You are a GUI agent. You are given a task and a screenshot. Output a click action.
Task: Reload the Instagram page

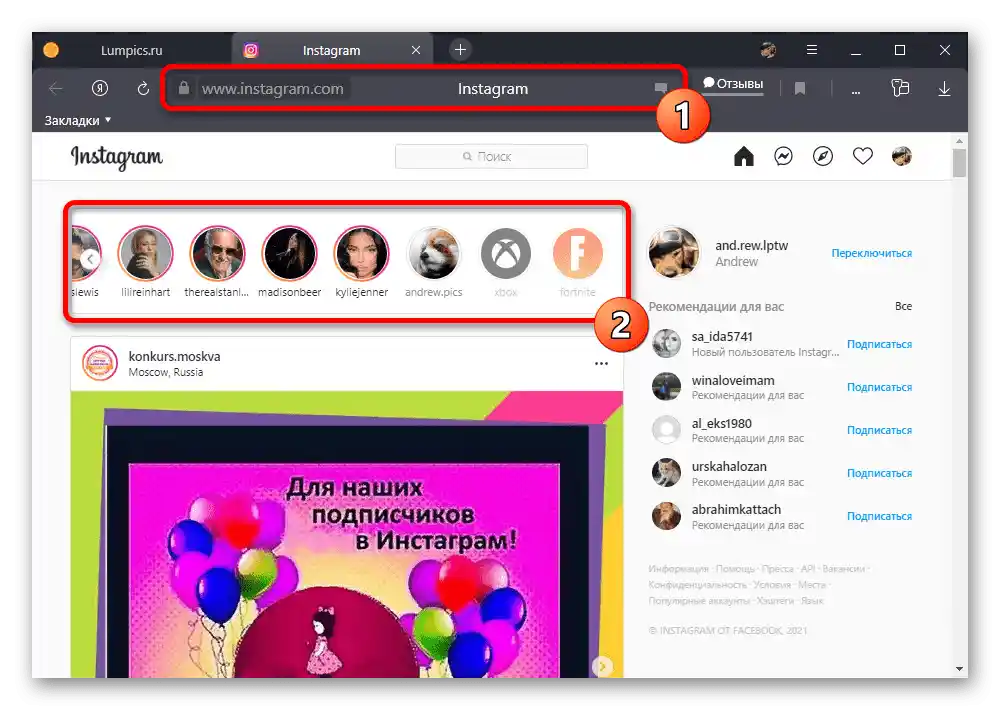(143, 88)
